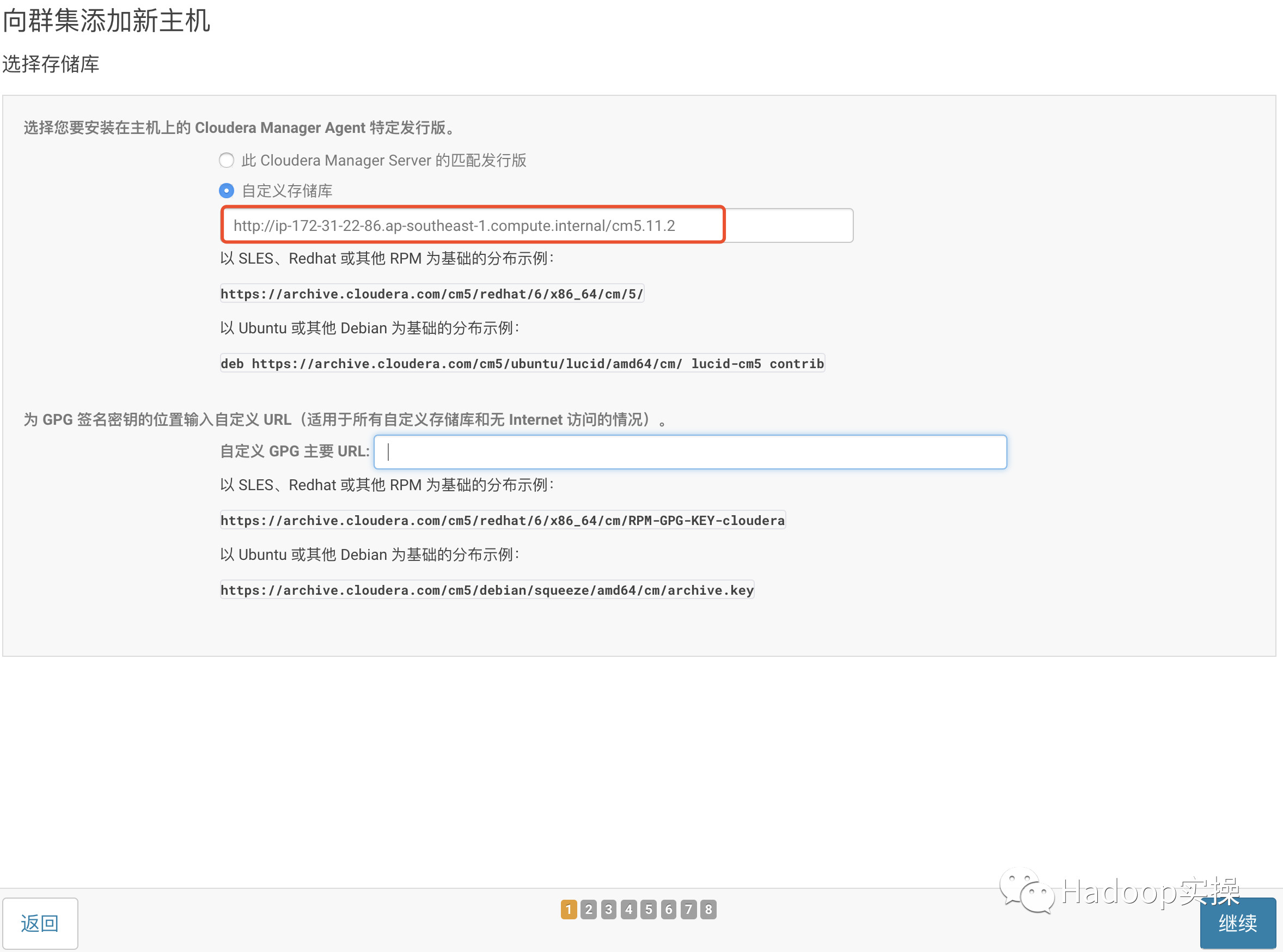This screenshot has height=952, width=1283.
Task: Click the 返回 button
Action: tap(40, 924)
